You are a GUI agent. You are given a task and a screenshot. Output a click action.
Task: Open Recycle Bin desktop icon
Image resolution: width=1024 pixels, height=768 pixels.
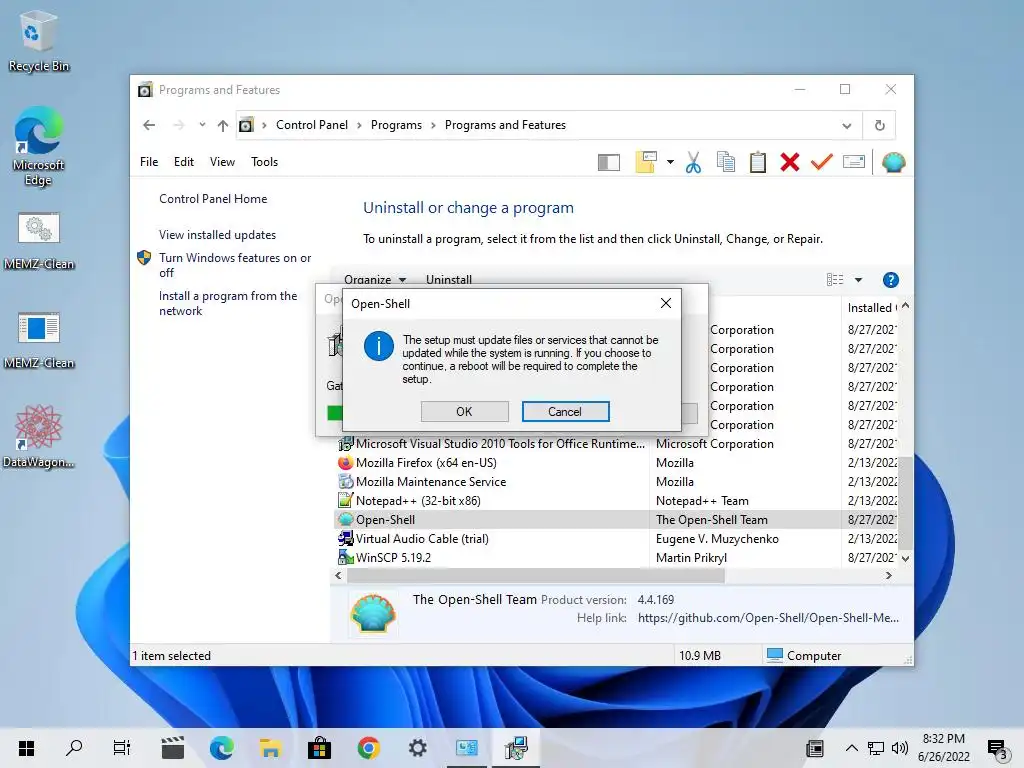(x=38, y=40)
